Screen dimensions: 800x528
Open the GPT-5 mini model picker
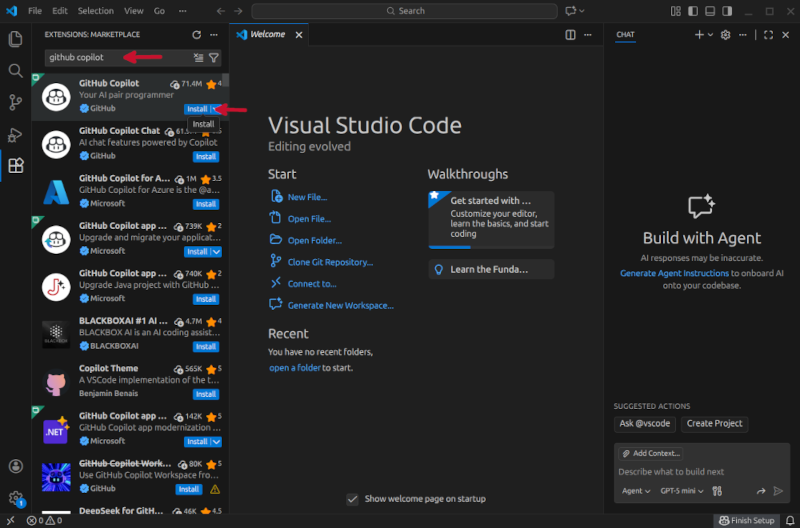point(682,491)
